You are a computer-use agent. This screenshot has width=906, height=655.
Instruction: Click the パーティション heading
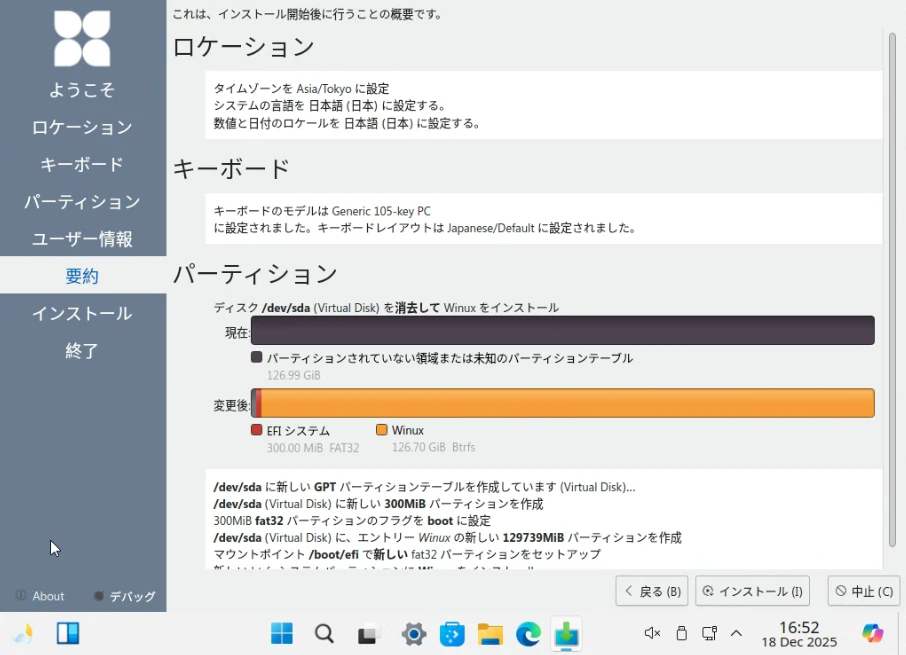(255, 274)
